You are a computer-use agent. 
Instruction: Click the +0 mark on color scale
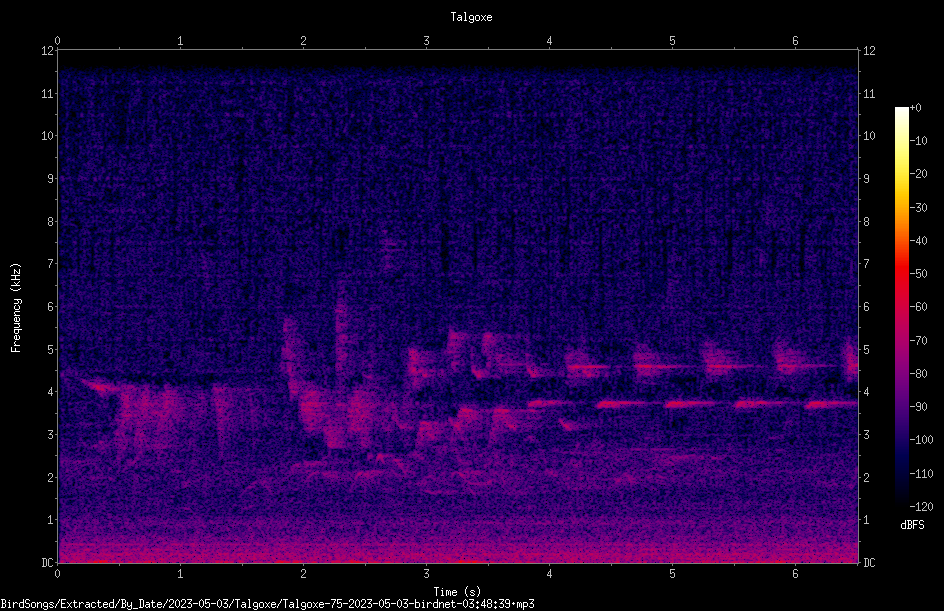pos(916,108)
